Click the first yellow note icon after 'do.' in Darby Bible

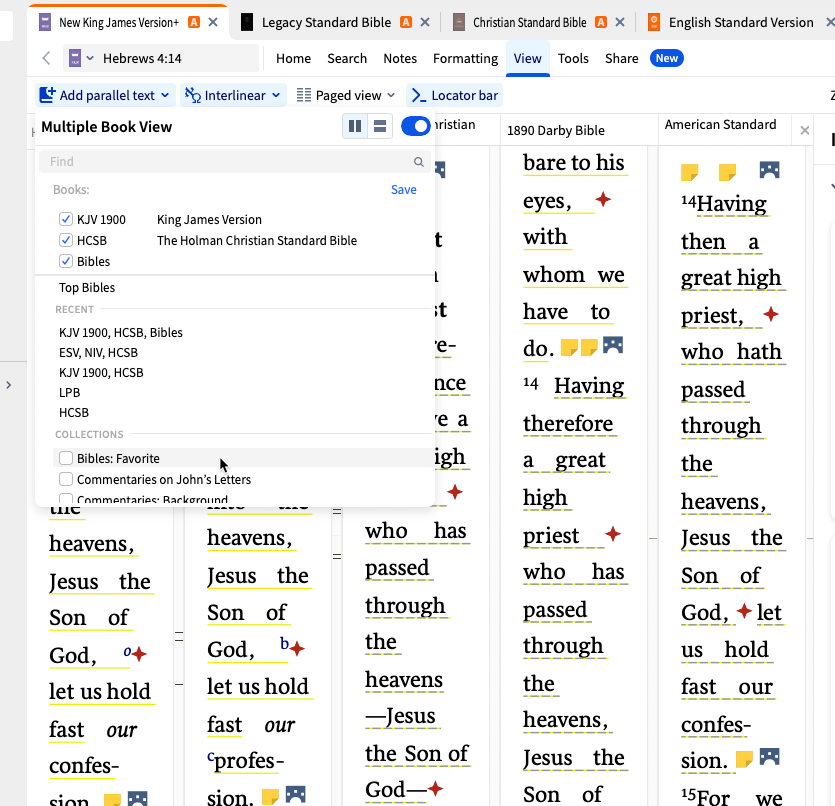pos(569,347)
